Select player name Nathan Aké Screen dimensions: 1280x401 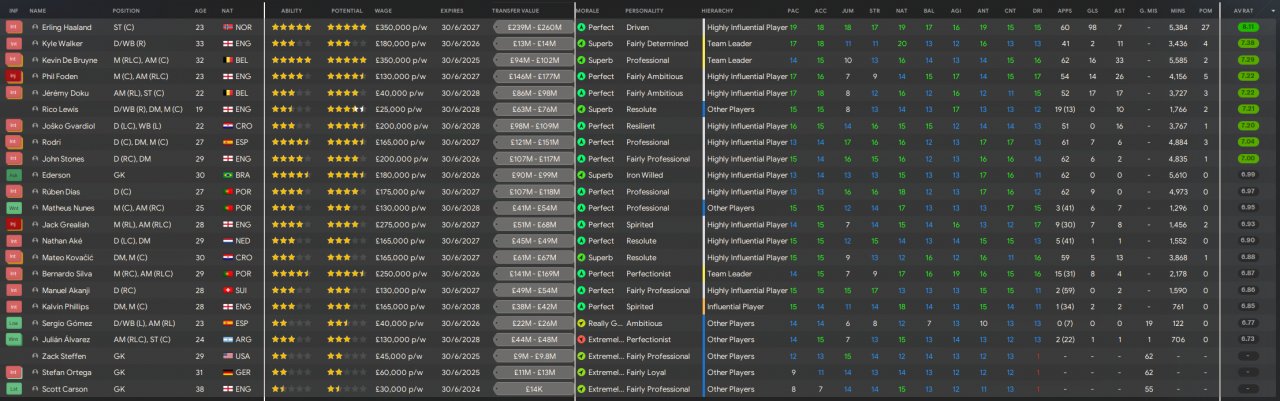[60, 241]
